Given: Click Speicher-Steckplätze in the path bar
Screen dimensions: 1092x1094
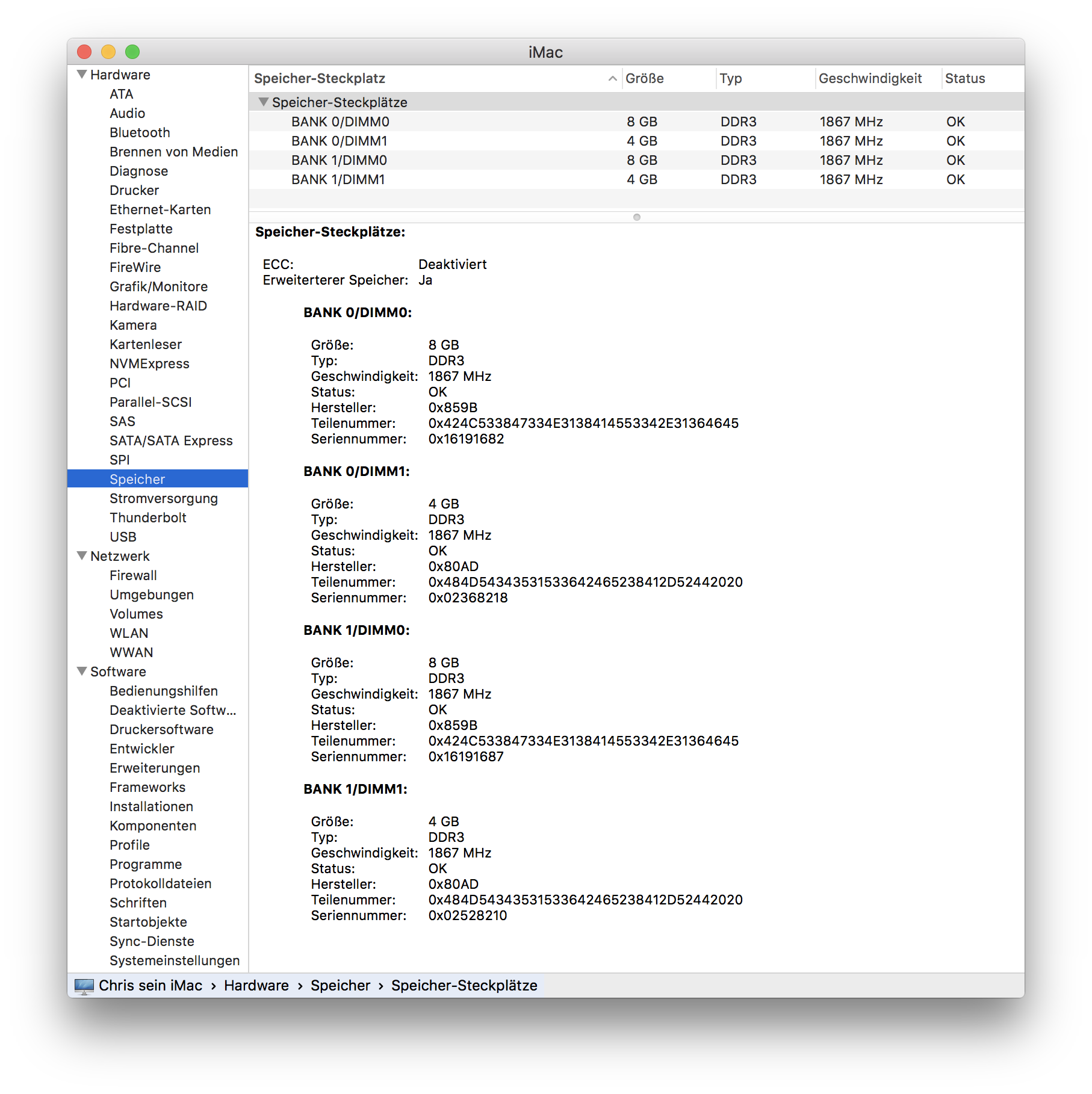Looking at the screenshot, I should click(x=465, y=986).
